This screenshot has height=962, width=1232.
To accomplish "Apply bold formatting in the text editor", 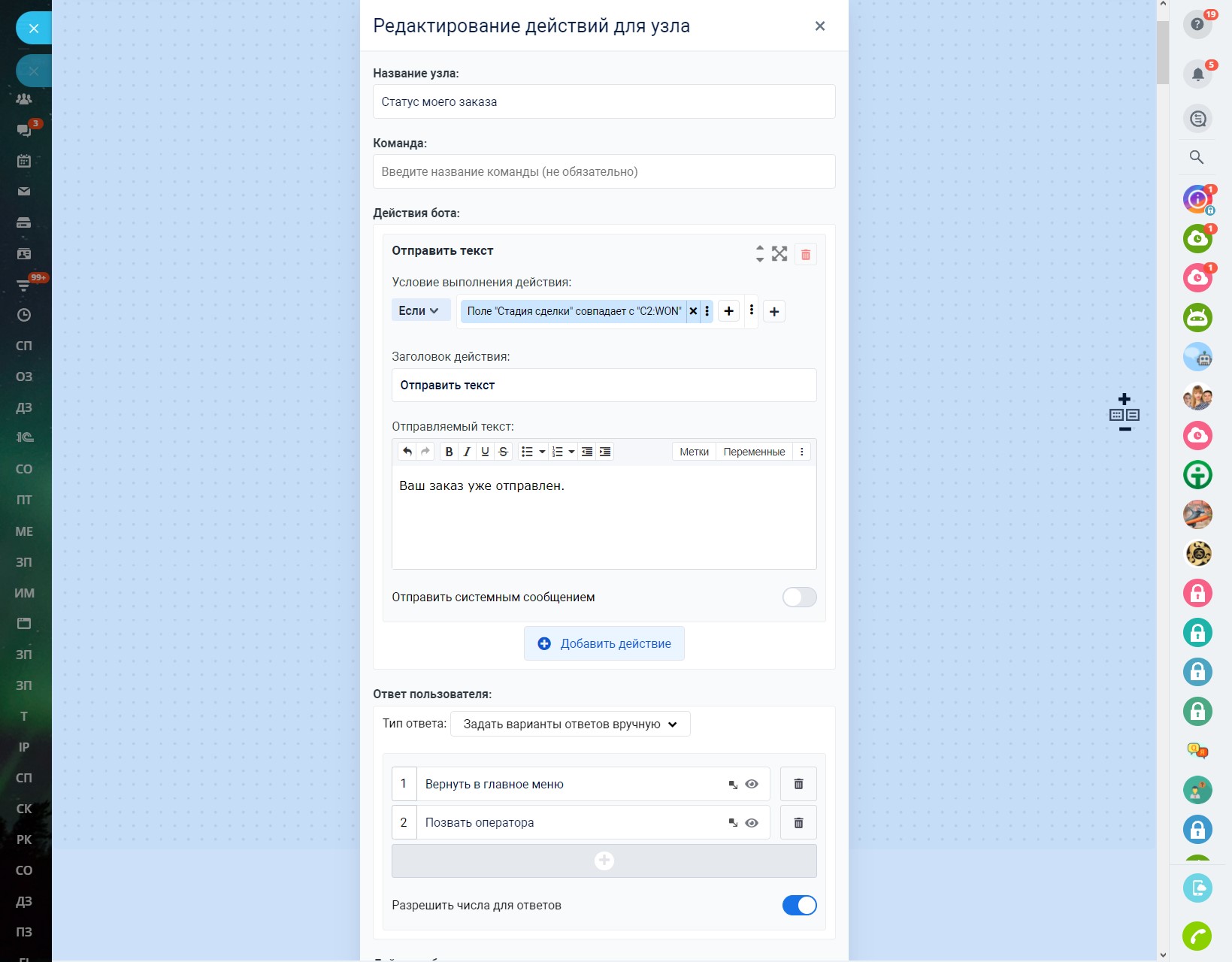I will (449, 452).
